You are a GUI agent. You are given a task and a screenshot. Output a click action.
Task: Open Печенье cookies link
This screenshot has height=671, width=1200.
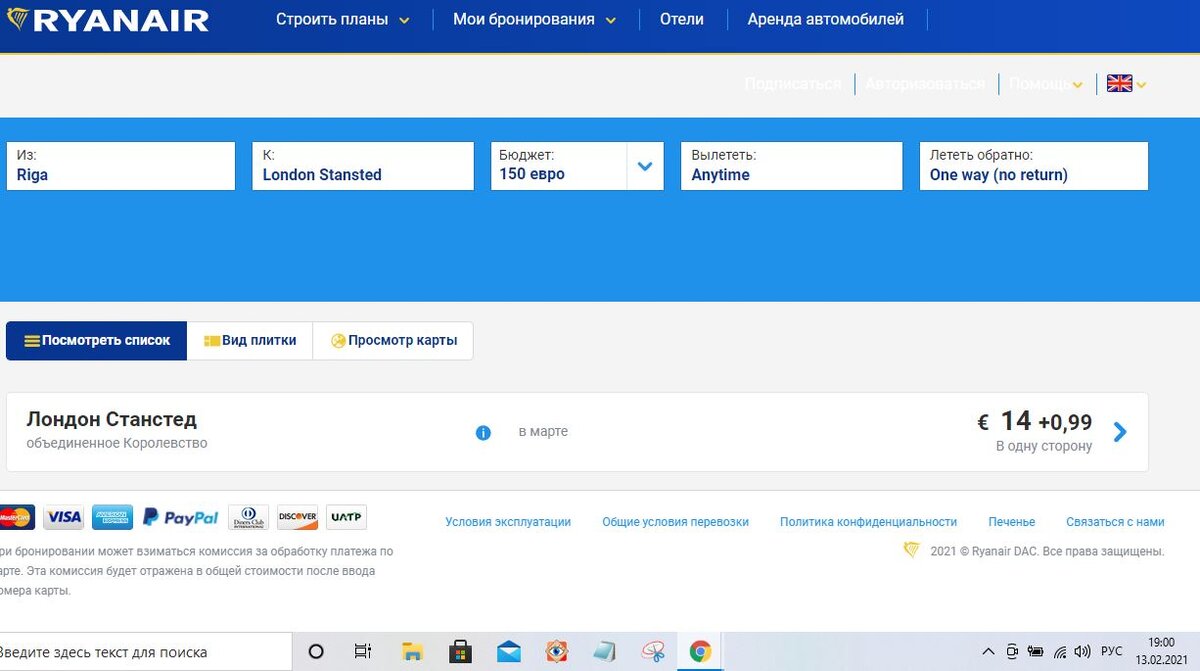(x=1012, y=522)
